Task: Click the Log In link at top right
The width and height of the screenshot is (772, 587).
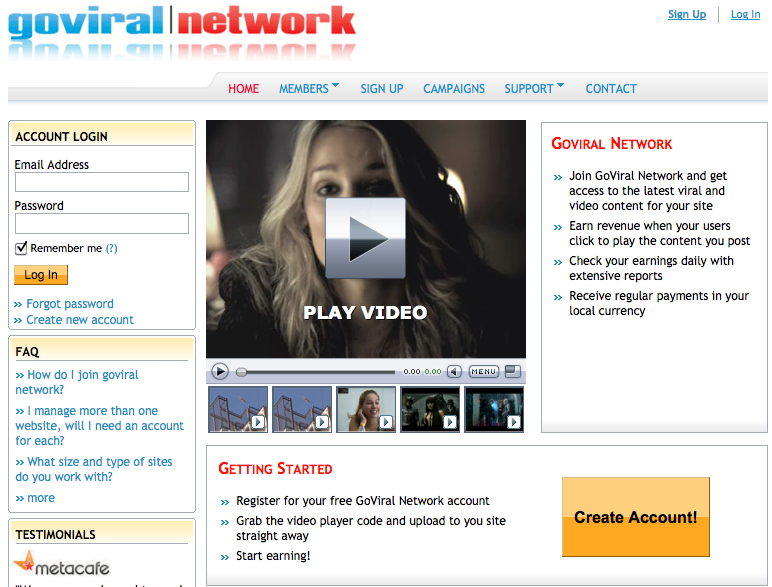Action: tap(745, 14)
